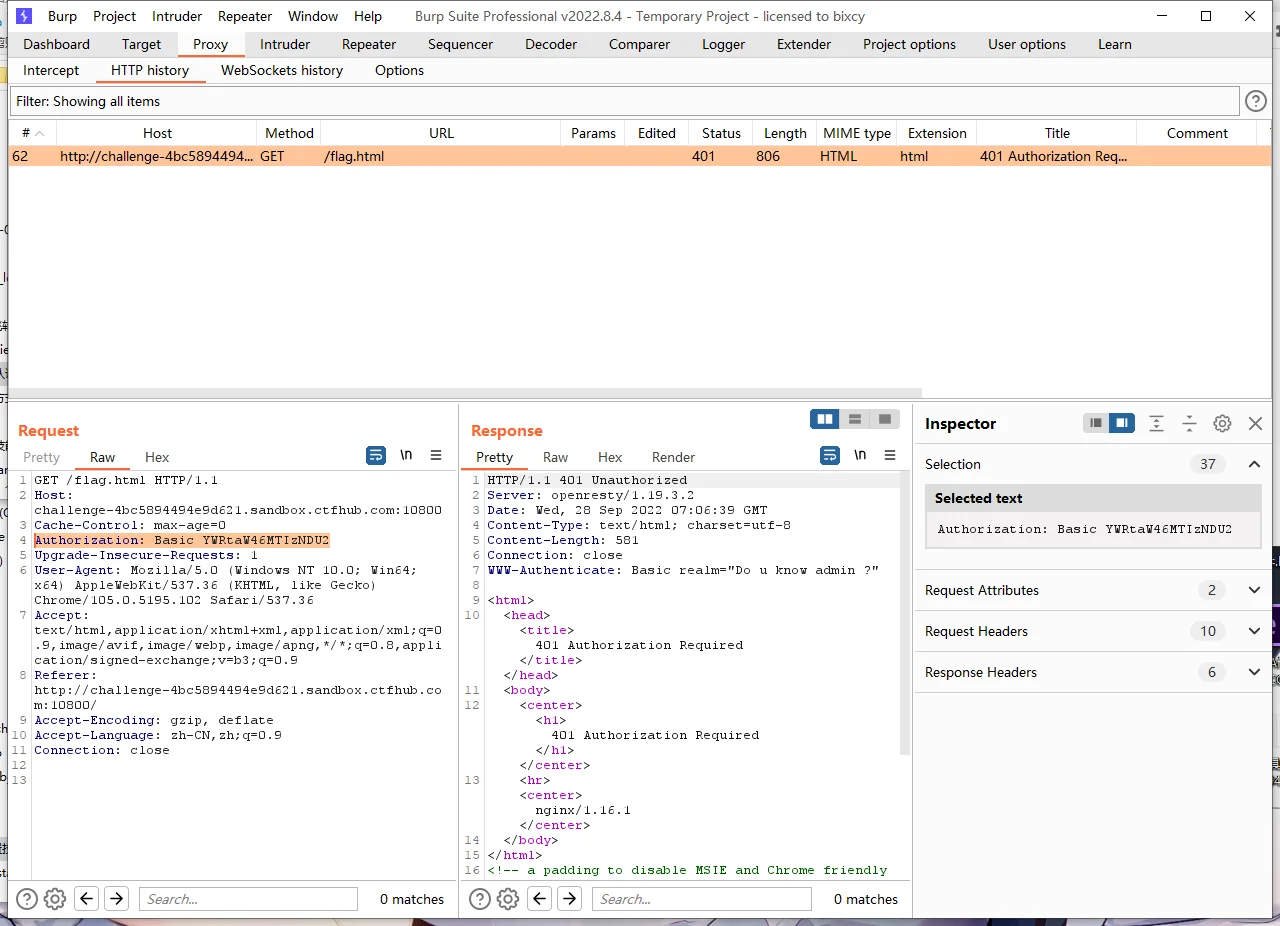Viewport: 1280px width, 926px height.
Task: Switch to the Repeater tab
Action: [x=369, y=44]
